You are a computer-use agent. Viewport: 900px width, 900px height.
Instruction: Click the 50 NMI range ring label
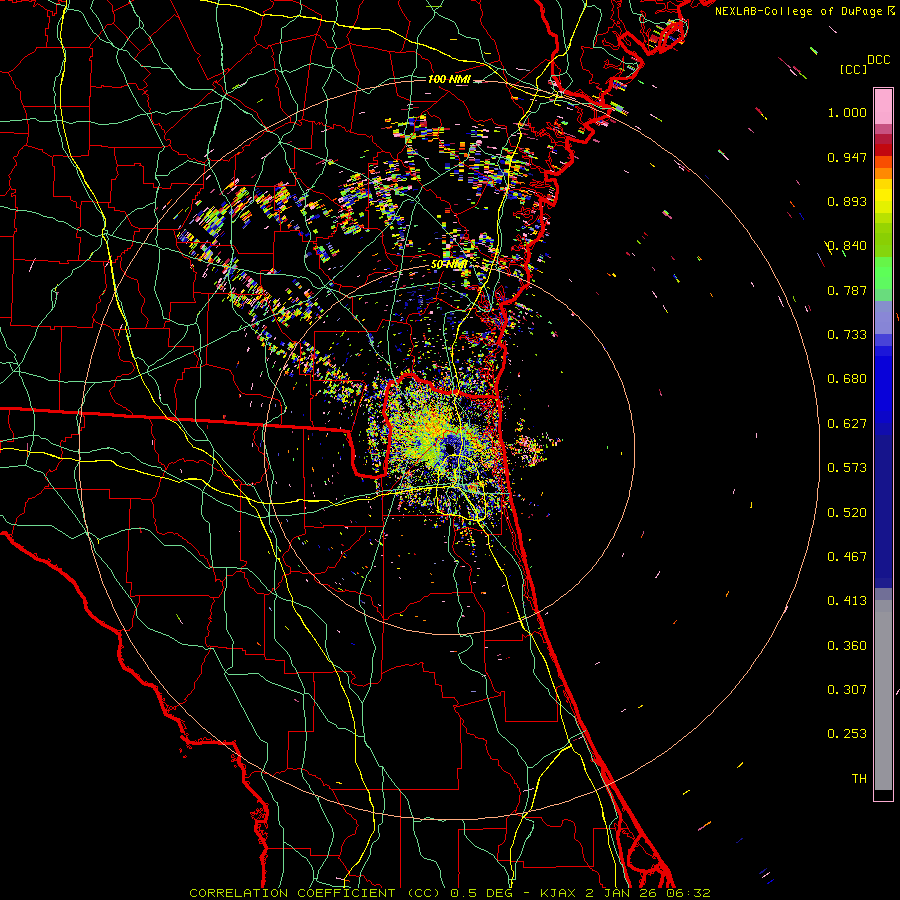[449, 264]
